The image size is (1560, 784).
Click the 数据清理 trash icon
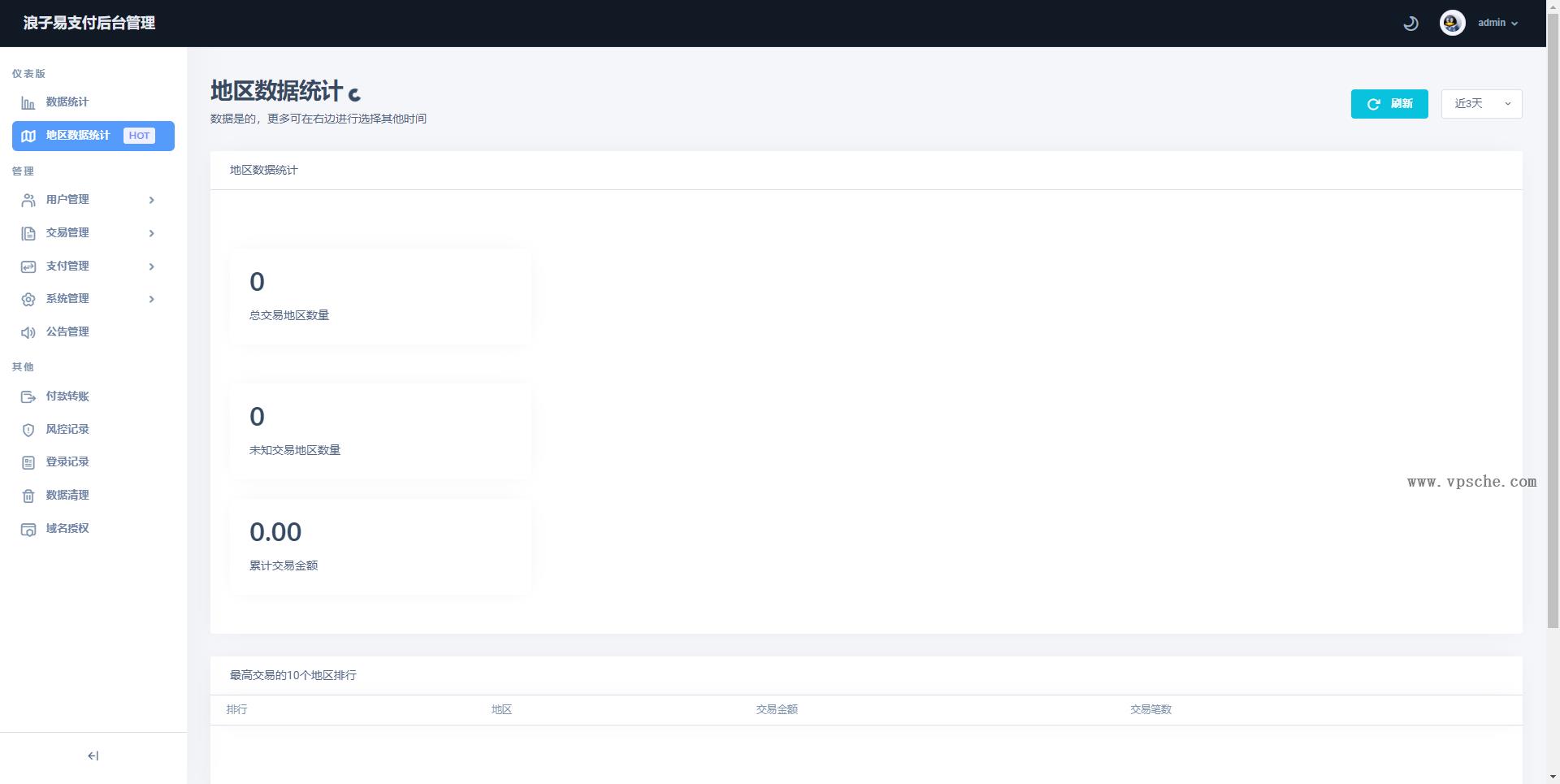coord(28,496)
